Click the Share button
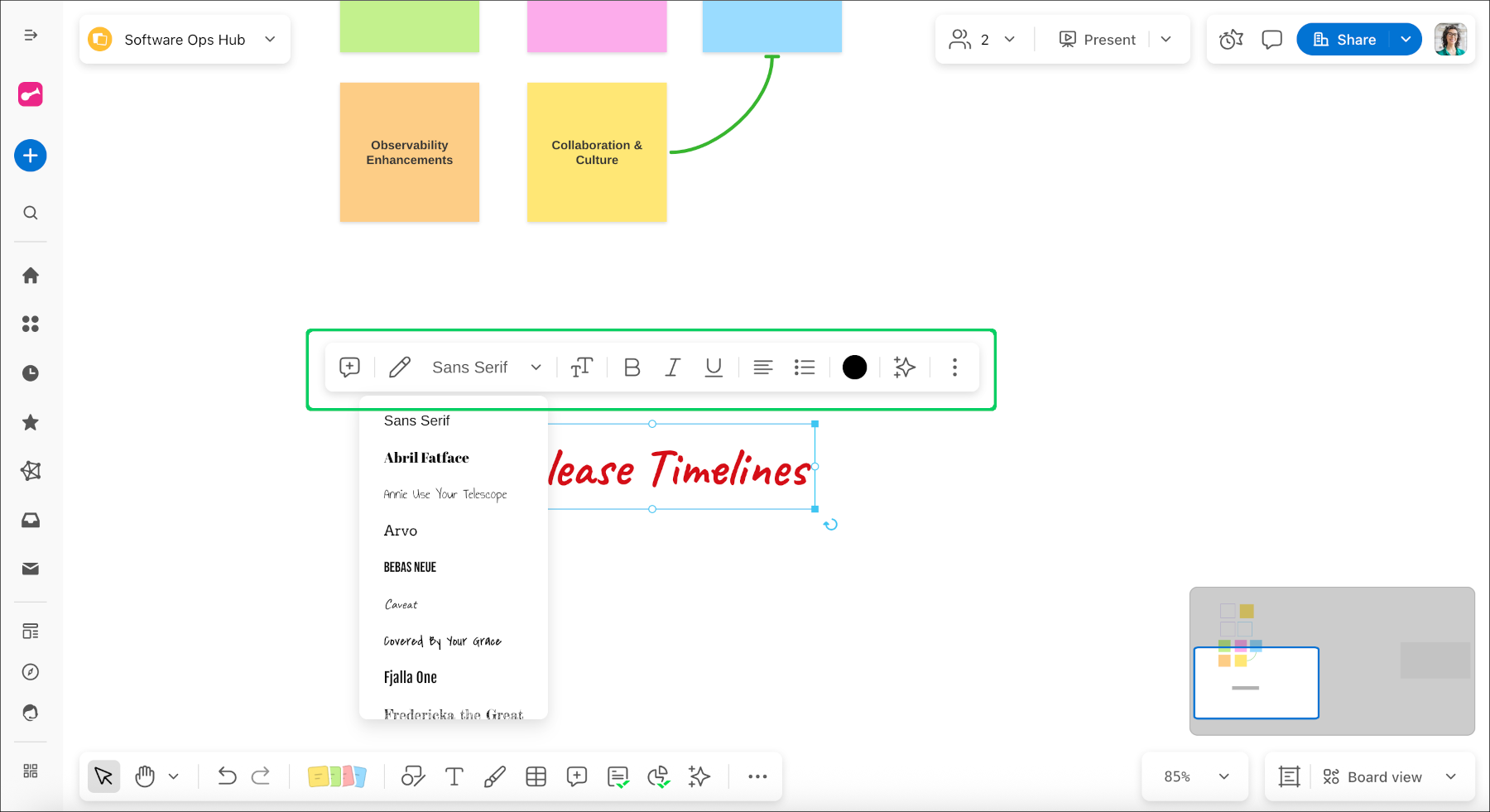The height and width of the screenshot is (812, 1490). 1352,39
